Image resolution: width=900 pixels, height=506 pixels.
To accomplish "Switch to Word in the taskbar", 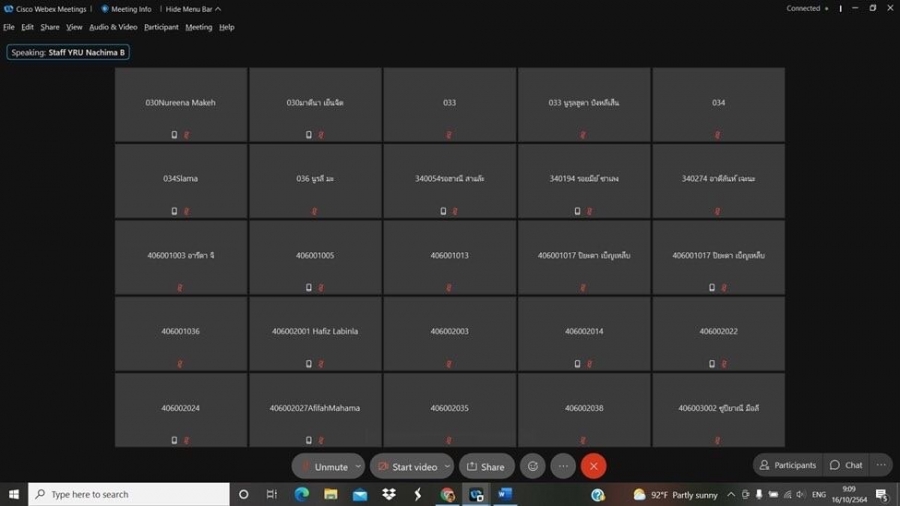I will (505, 495).
